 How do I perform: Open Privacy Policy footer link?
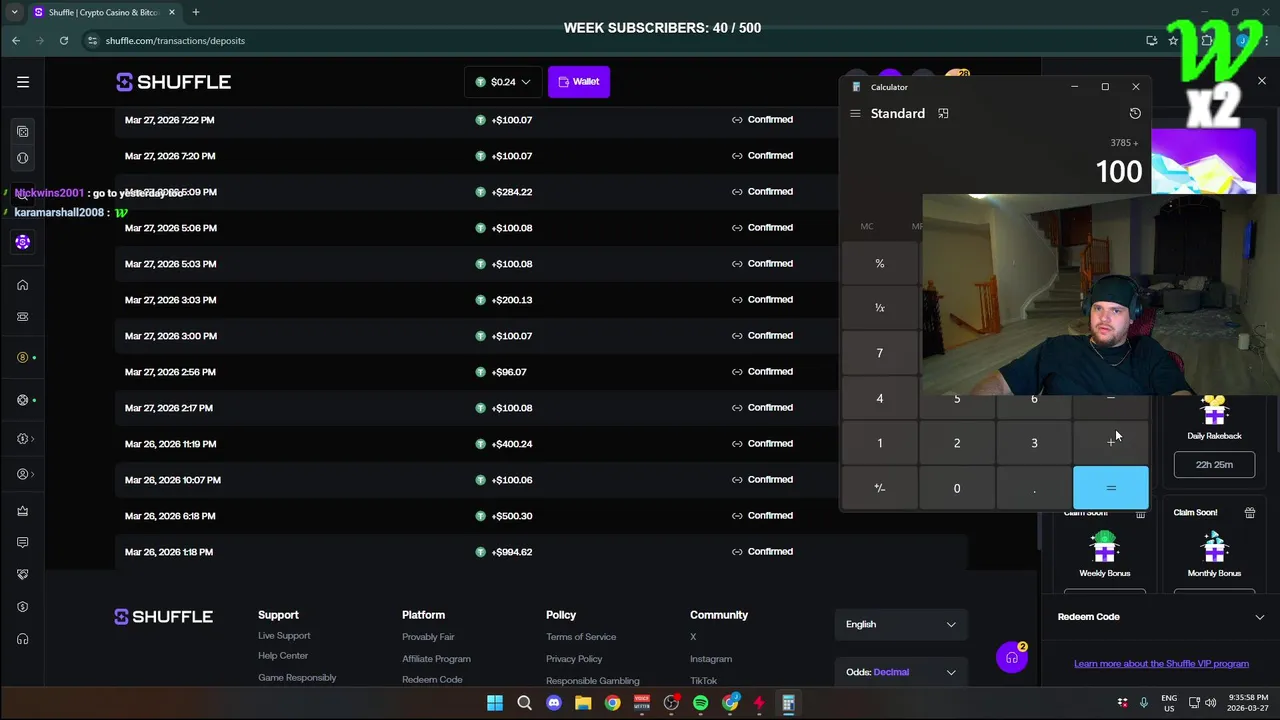[574, 659]
